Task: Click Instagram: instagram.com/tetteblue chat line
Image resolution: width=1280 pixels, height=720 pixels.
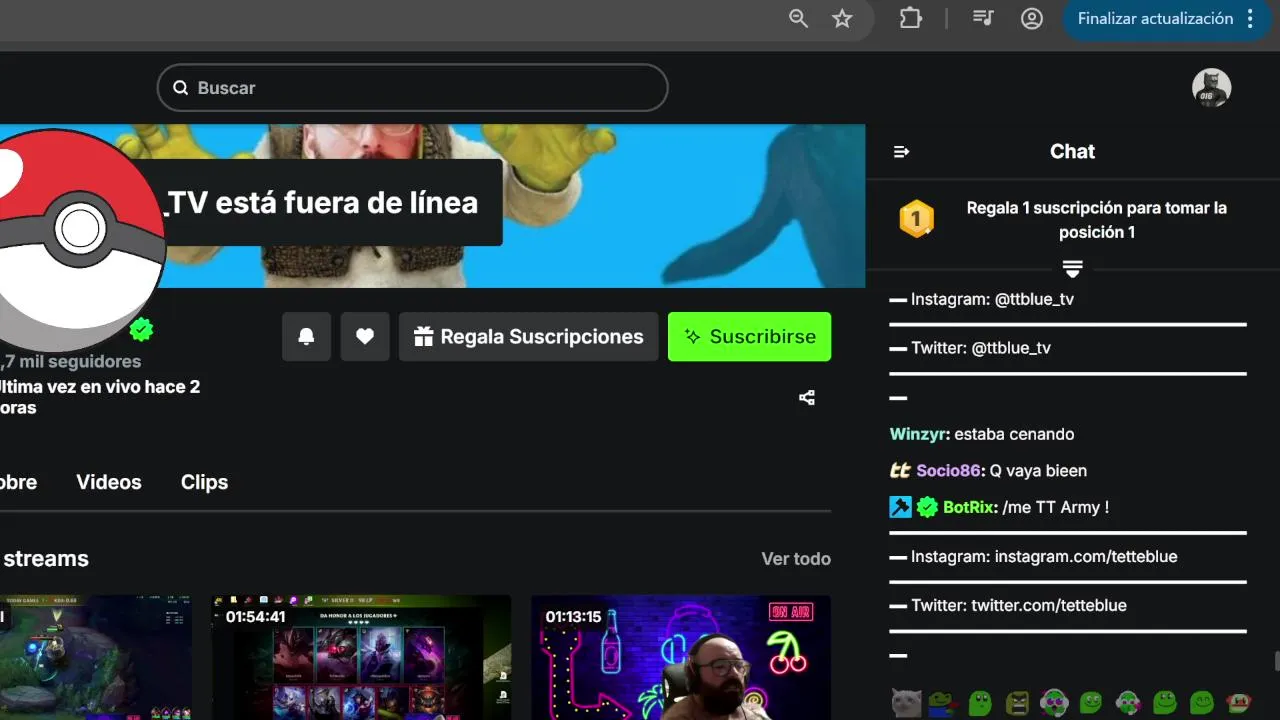Action: click(1044, 557)
